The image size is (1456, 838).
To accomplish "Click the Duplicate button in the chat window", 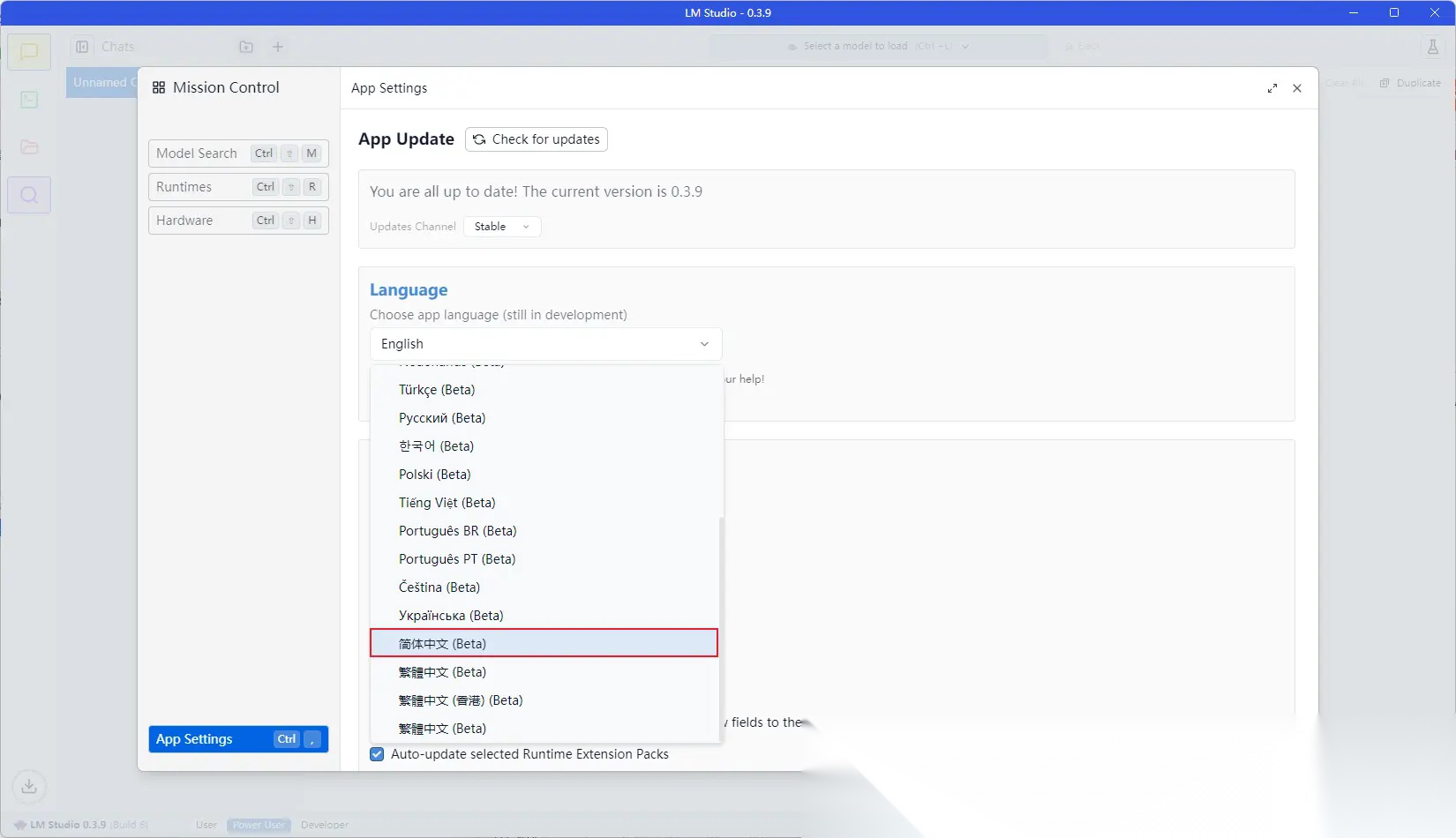I will coord(1410,83).
